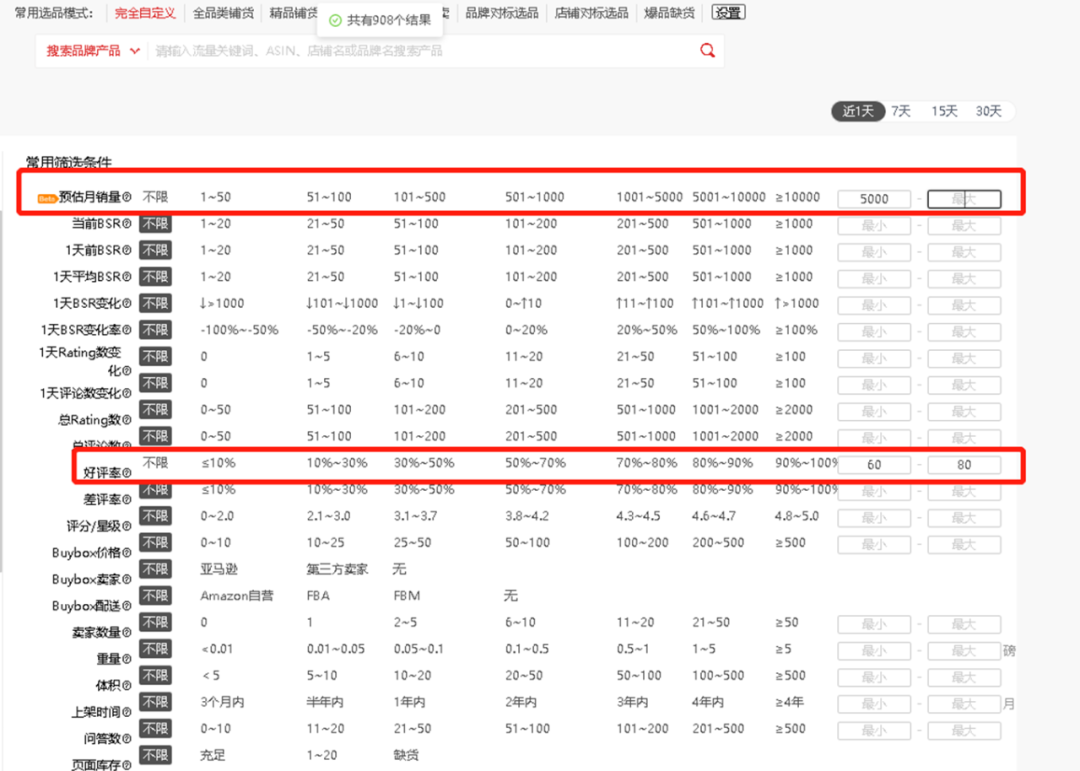Toggle 不限 for the 卖家数量 filter
Viewport: 1080px width, 771px height.
(155, 623)
